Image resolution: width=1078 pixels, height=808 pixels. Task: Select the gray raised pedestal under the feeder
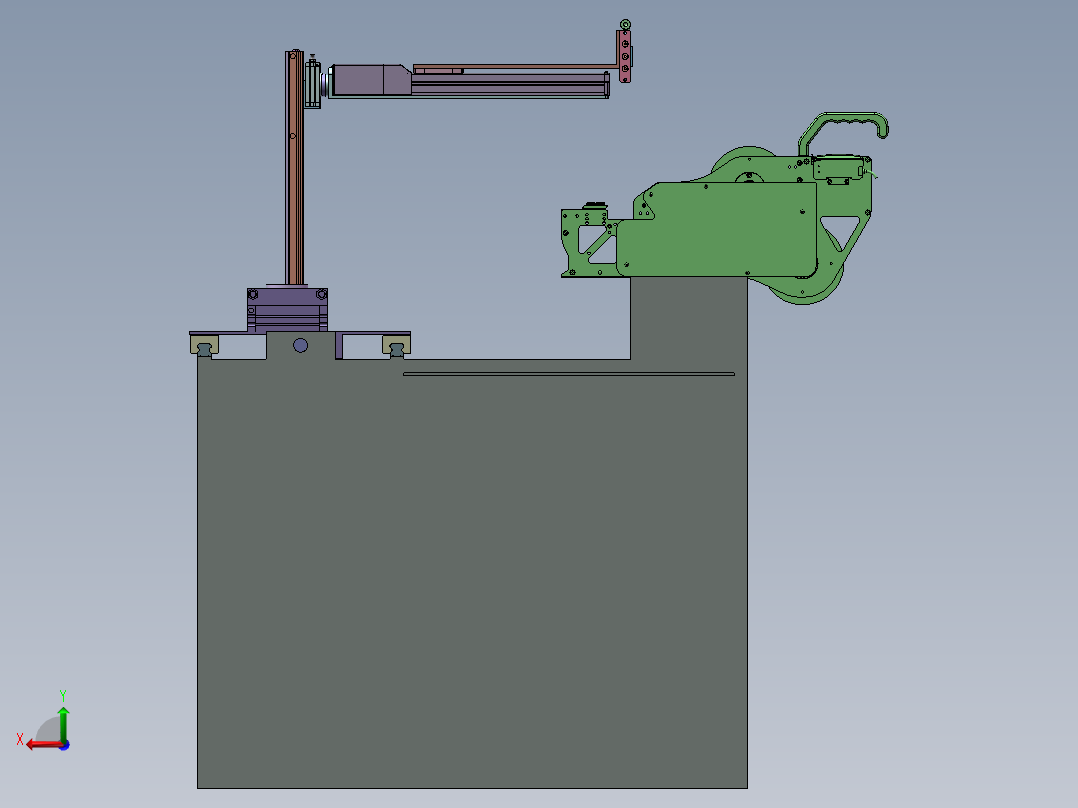coord(689,318)
